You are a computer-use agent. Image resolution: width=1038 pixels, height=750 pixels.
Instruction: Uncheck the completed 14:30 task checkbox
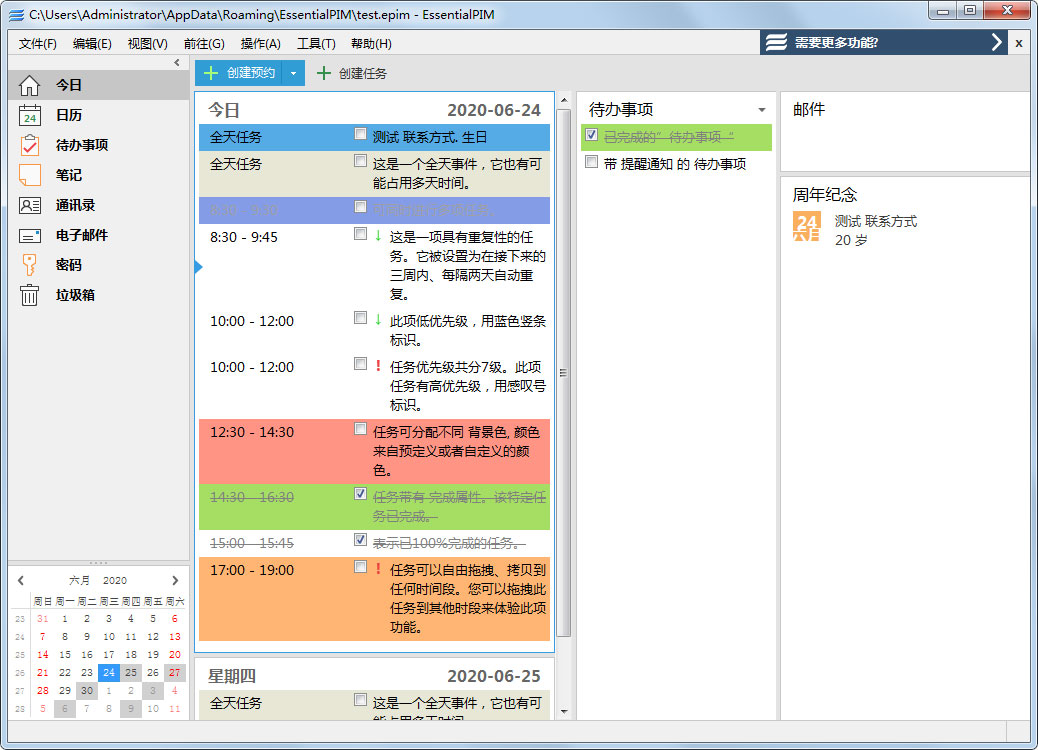click(x=361, y=495)
